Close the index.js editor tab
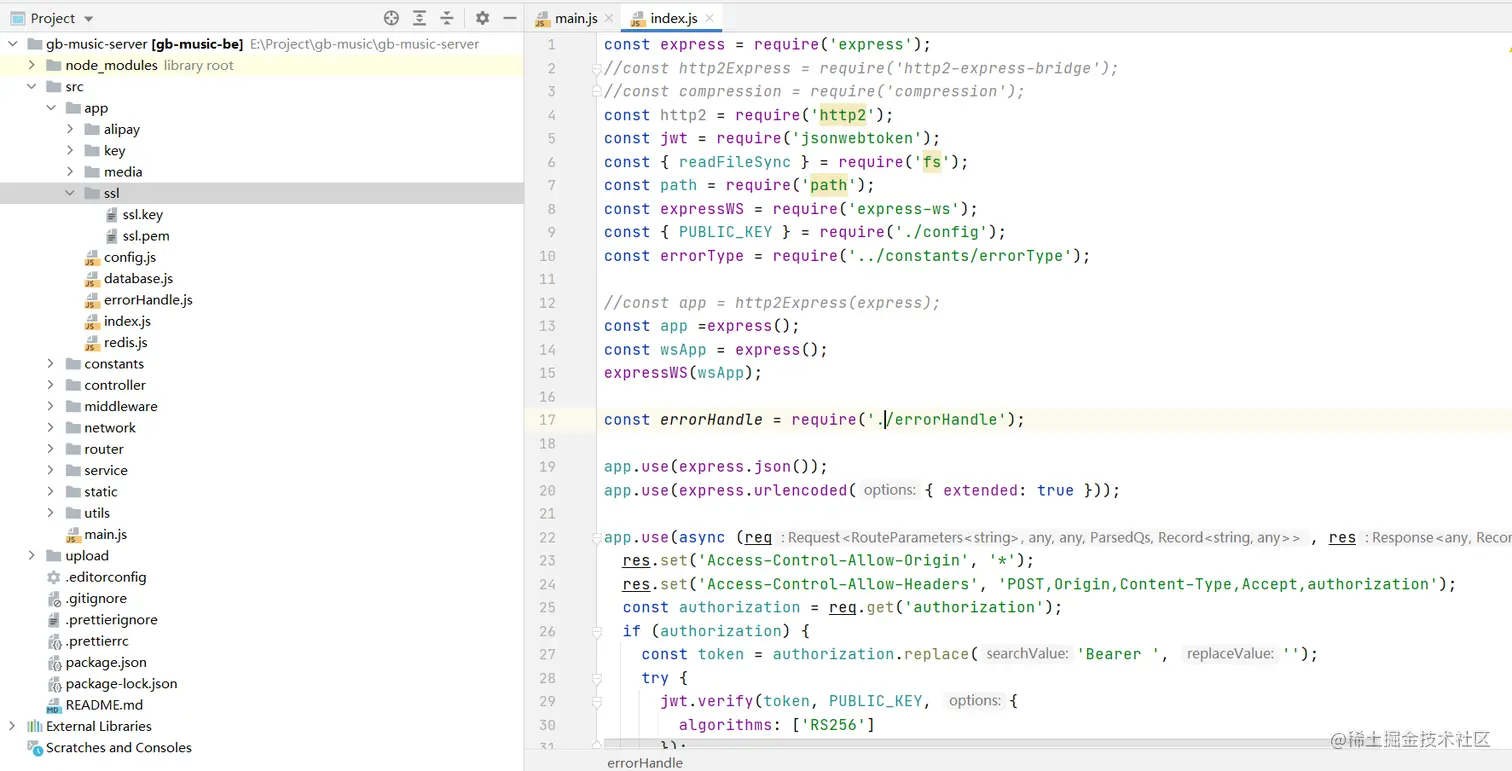The width and height of the screenshot is (1512, 771). click(x=710, y=18)
